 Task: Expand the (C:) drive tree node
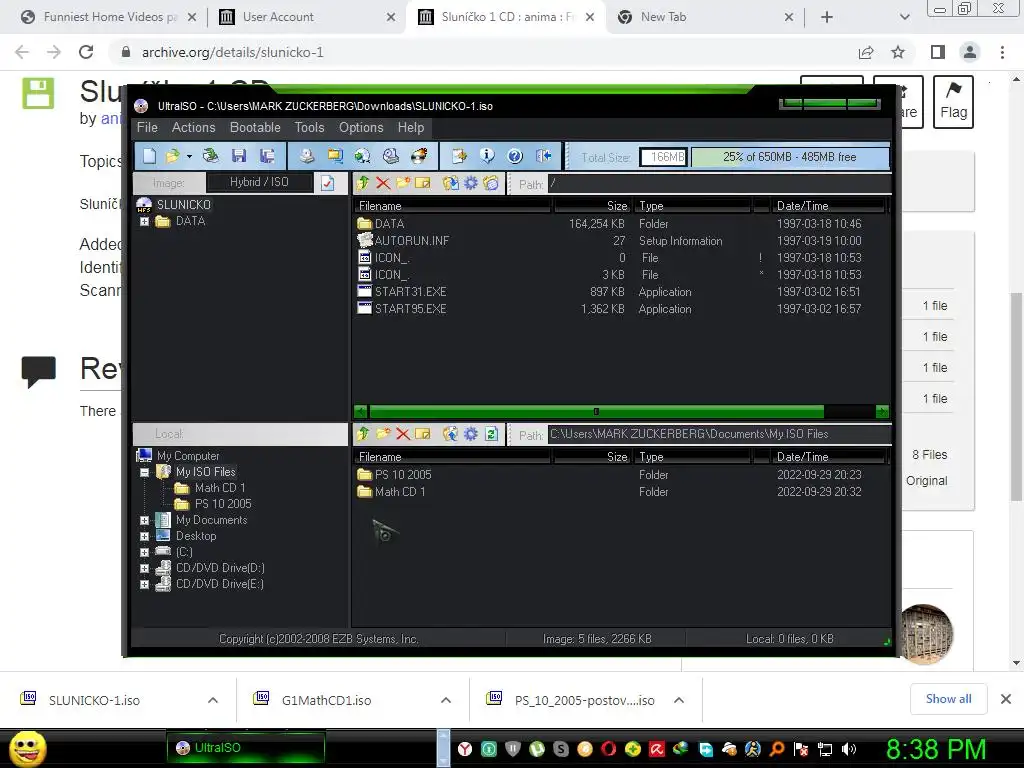pos(144,552)
